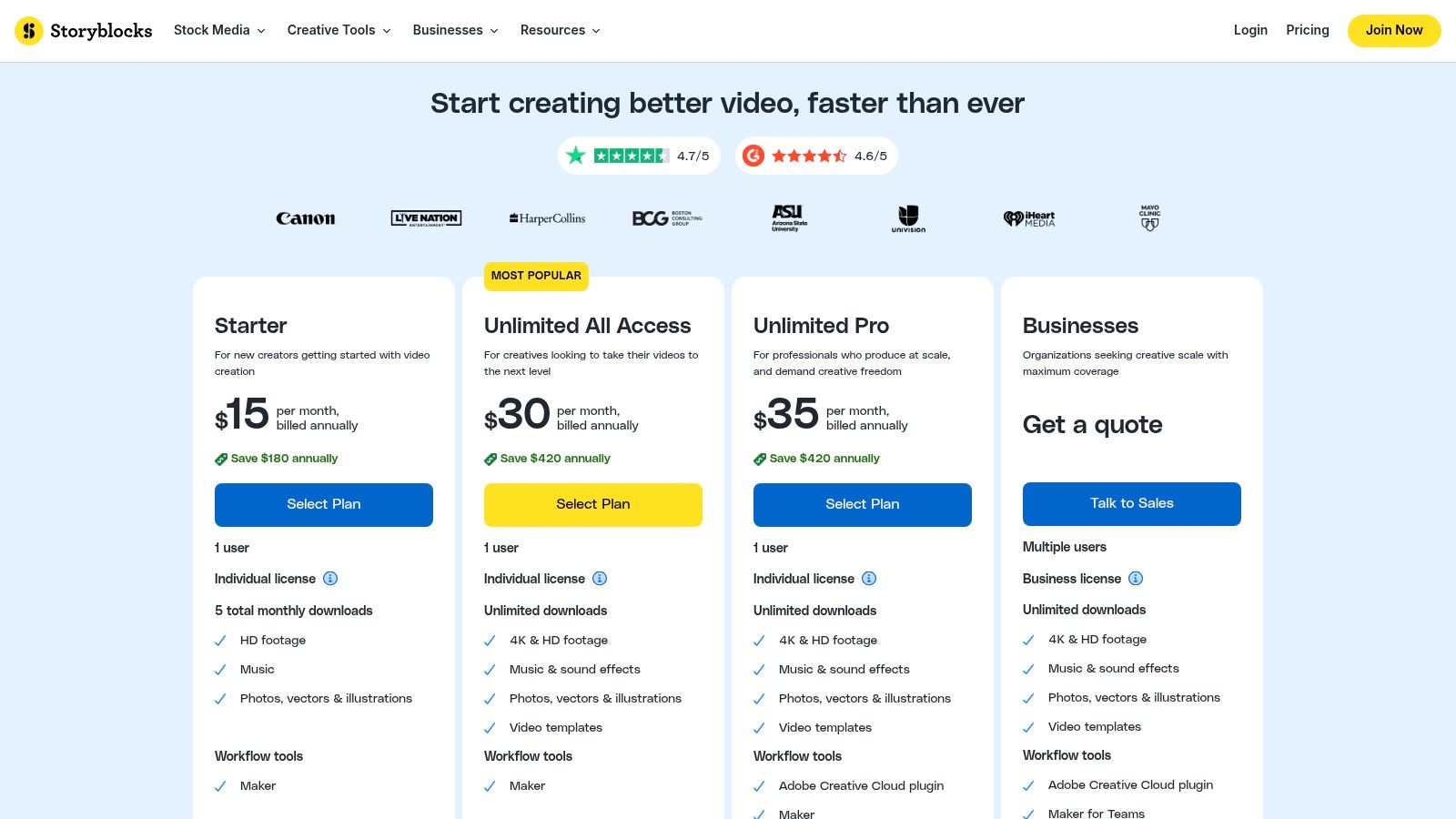Click the $15 Starter price
The image size is (1456, 819).
242,415
